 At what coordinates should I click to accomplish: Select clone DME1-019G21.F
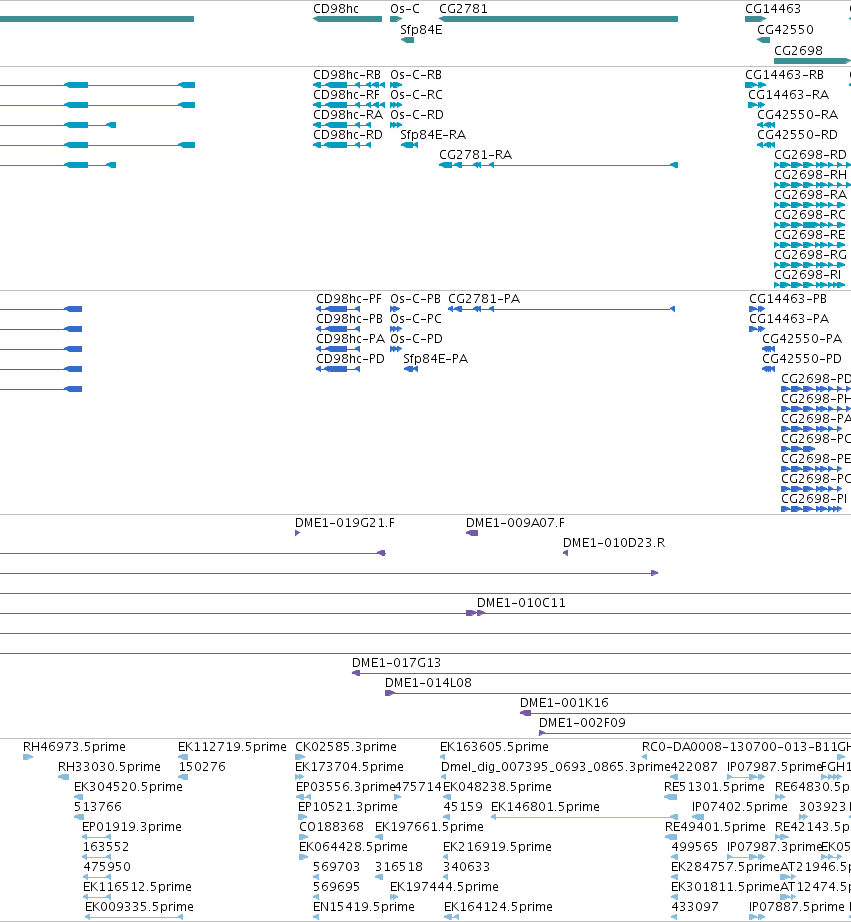coord(298,533)
